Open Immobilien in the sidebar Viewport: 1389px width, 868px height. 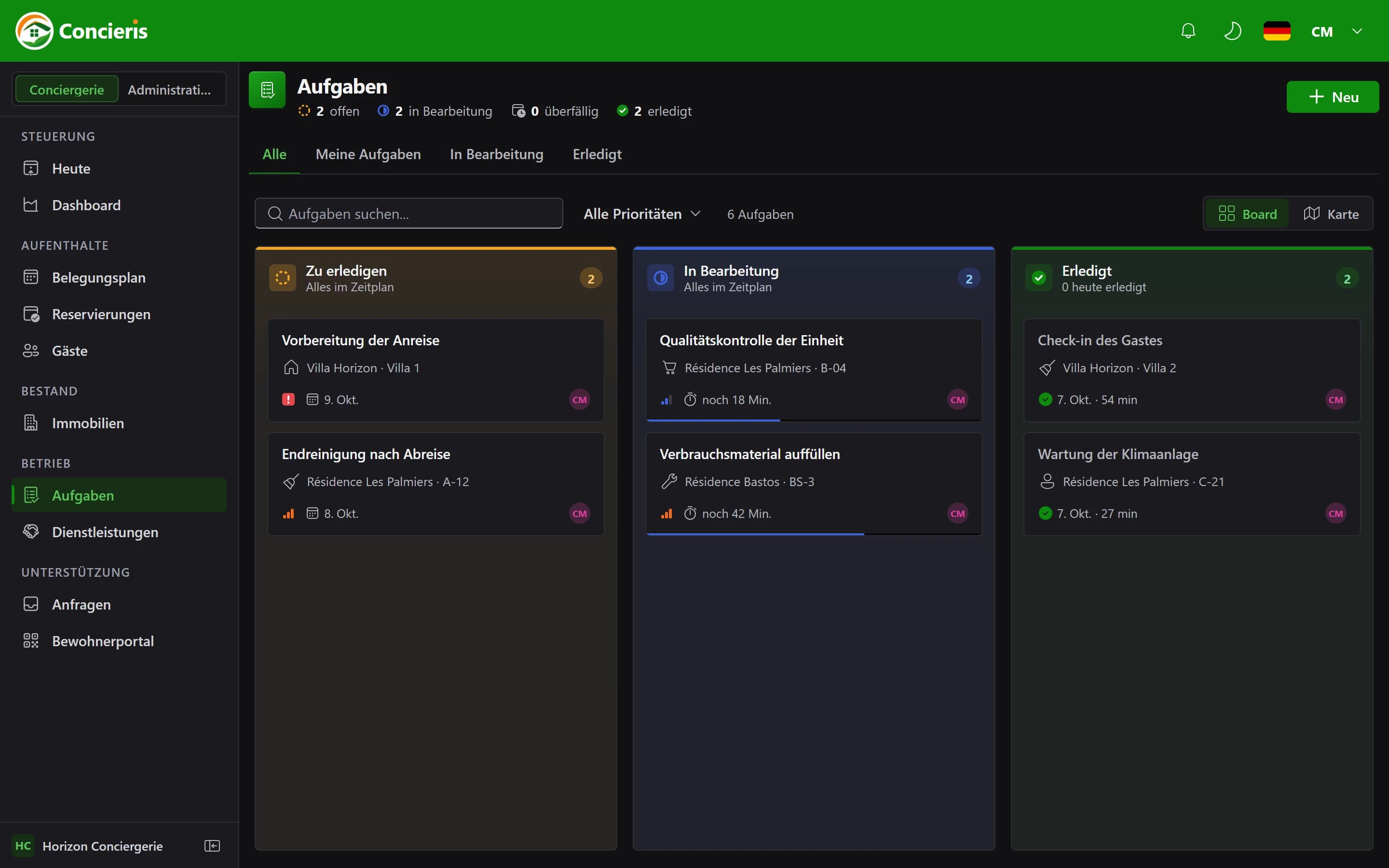click(120, 423)
